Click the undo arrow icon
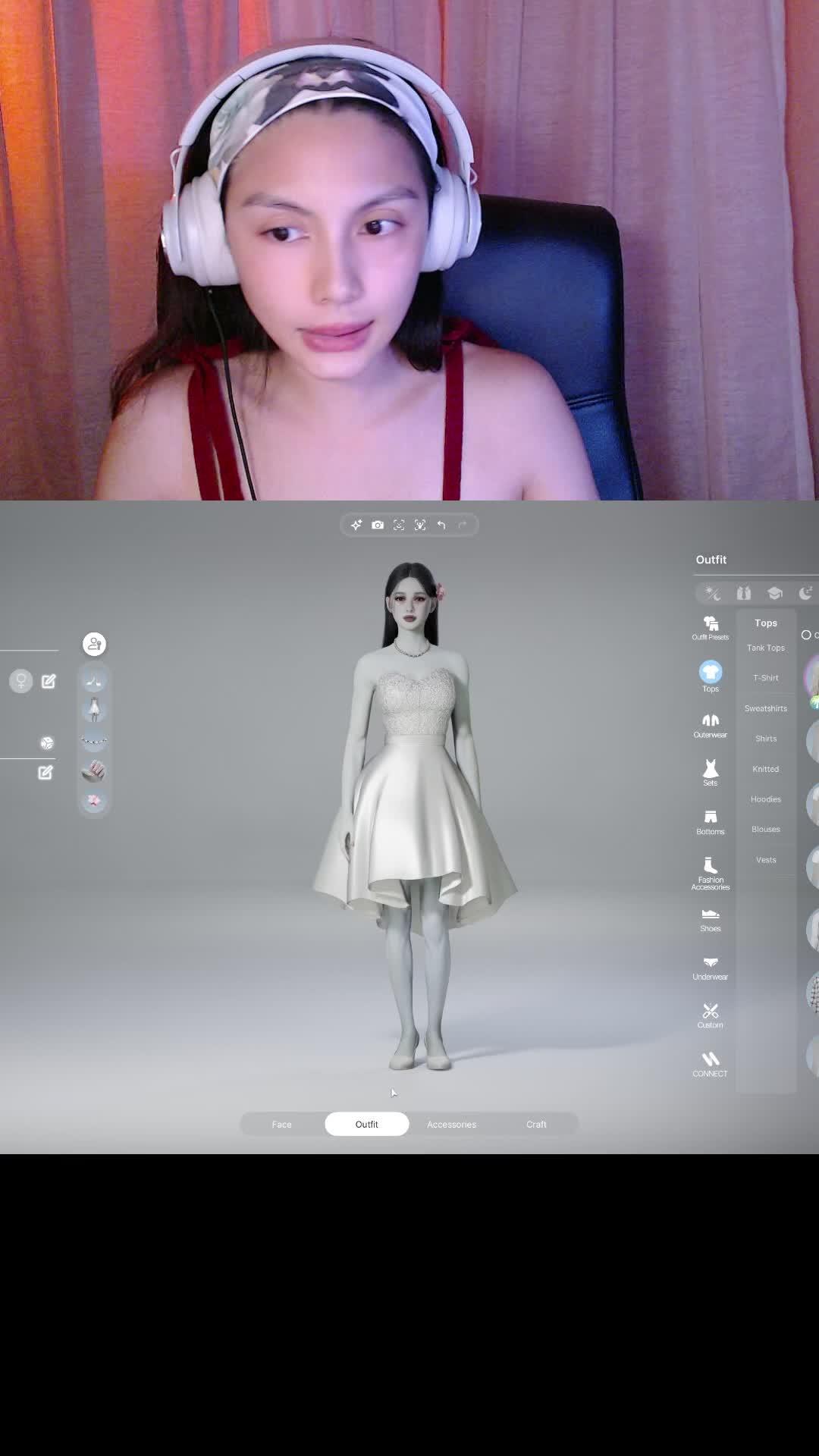The width and height of the screenshot is (819, 1456). click(441, 525)
